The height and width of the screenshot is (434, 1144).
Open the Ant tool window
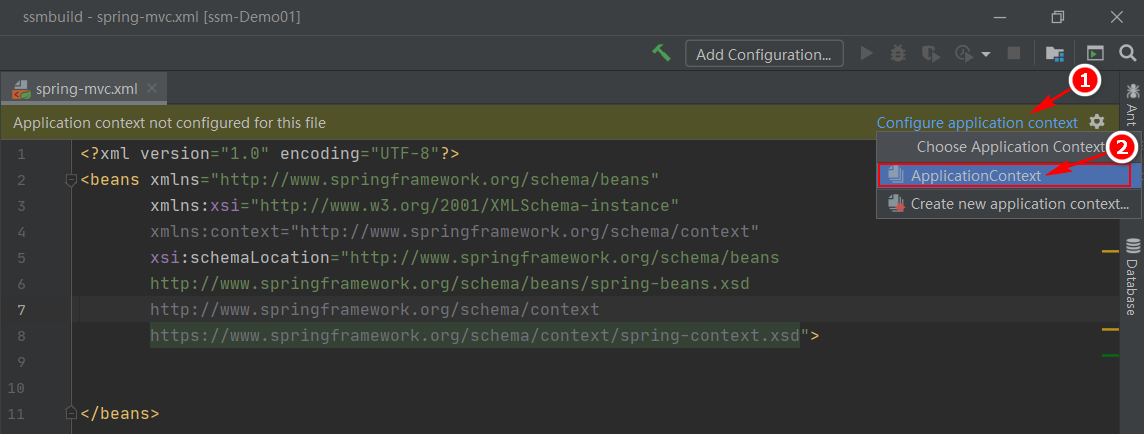click(1132, 104)
